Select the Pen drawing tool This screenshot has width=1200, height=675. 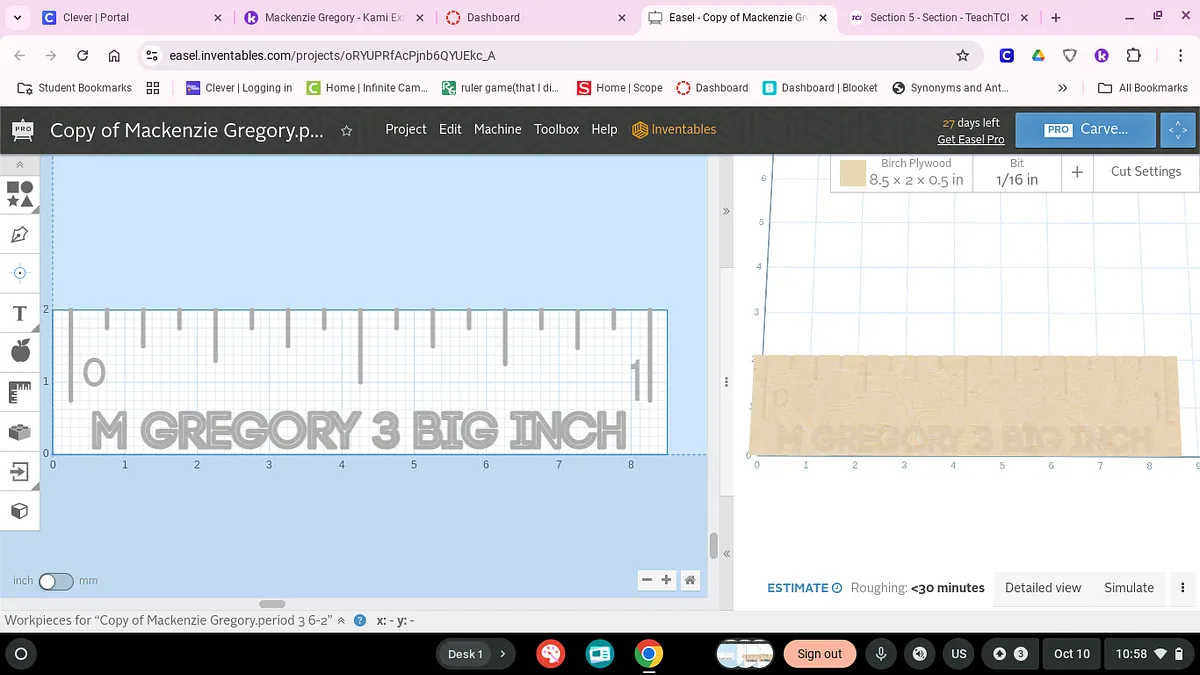pos(20,234)
